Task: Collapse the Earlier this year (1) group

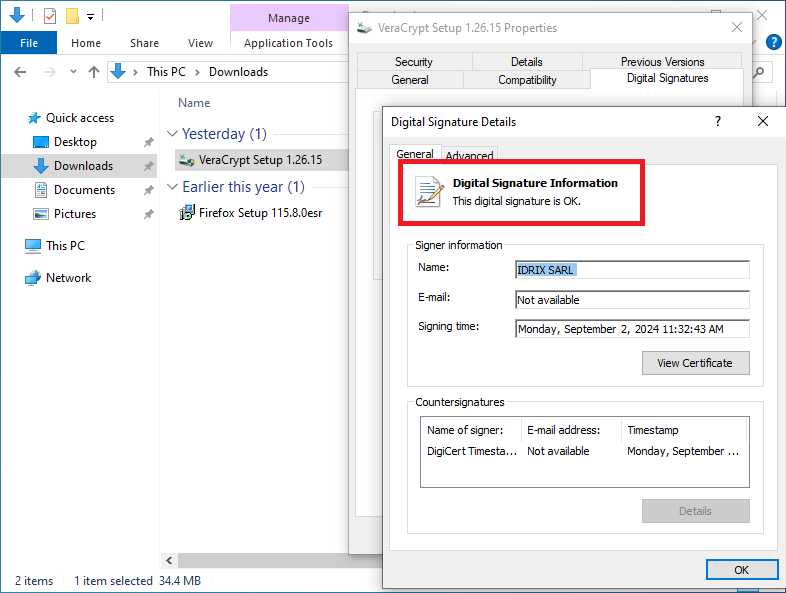Action: coord(172,187)
